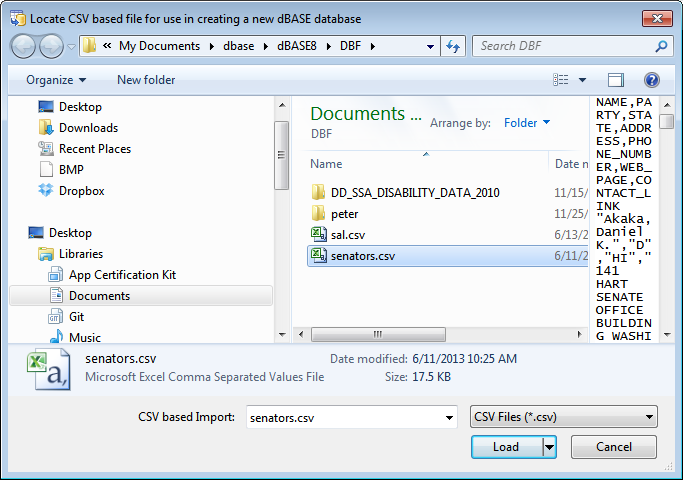Click the Load button

[x=507, y=447]
